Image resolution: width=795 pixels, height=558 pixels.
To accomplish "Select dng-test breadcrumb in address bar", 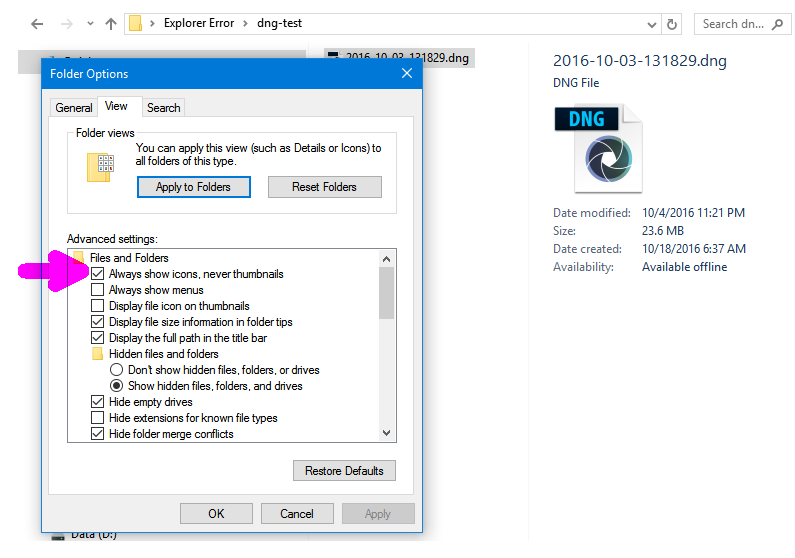I will tap(279, 23).
